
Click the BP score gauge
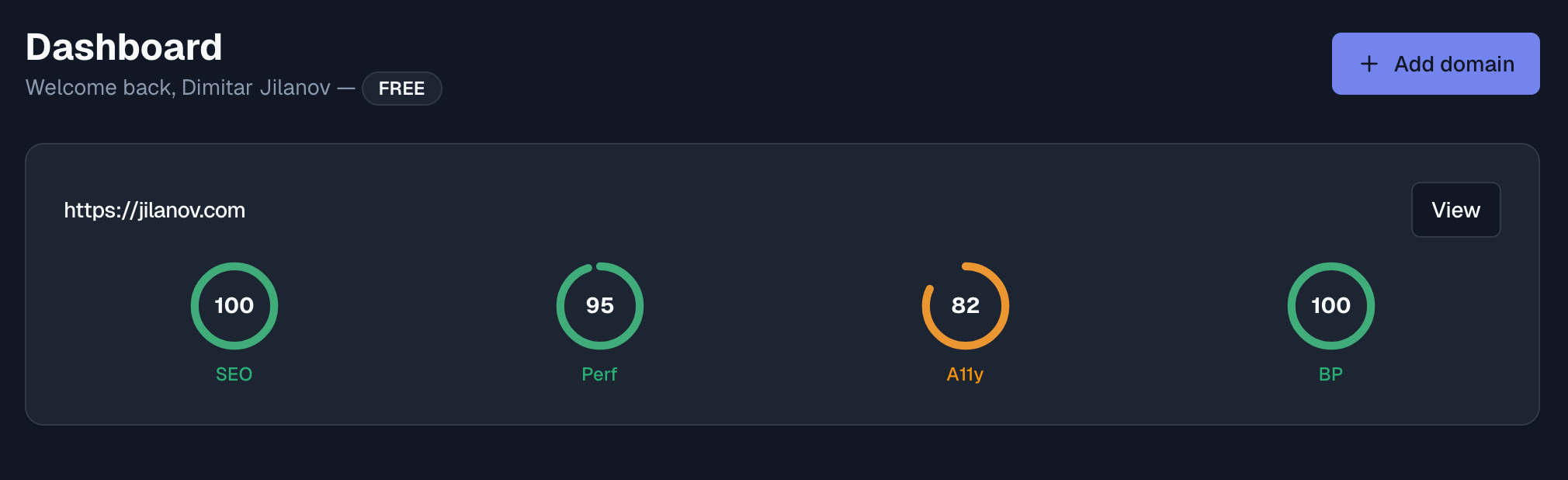click(x=1330, y=305)
